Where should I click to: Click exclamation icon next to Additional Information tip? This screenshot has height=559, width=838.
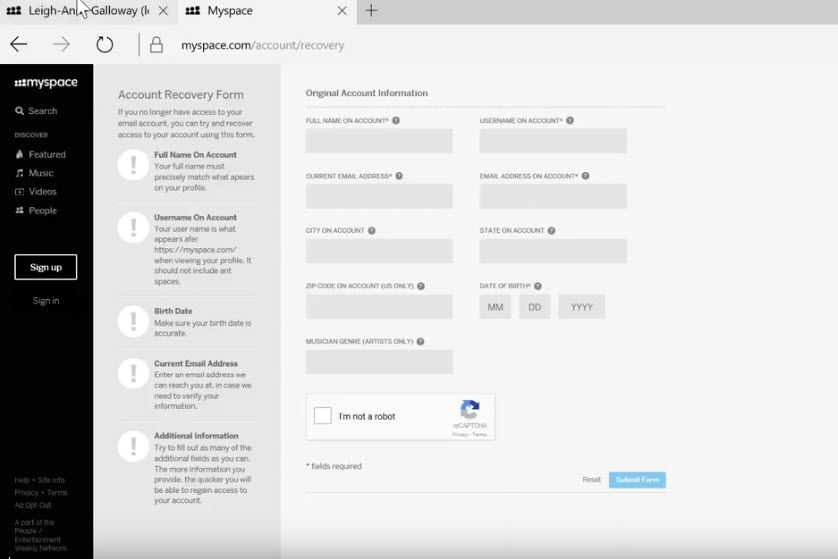(x=133, y=446)
